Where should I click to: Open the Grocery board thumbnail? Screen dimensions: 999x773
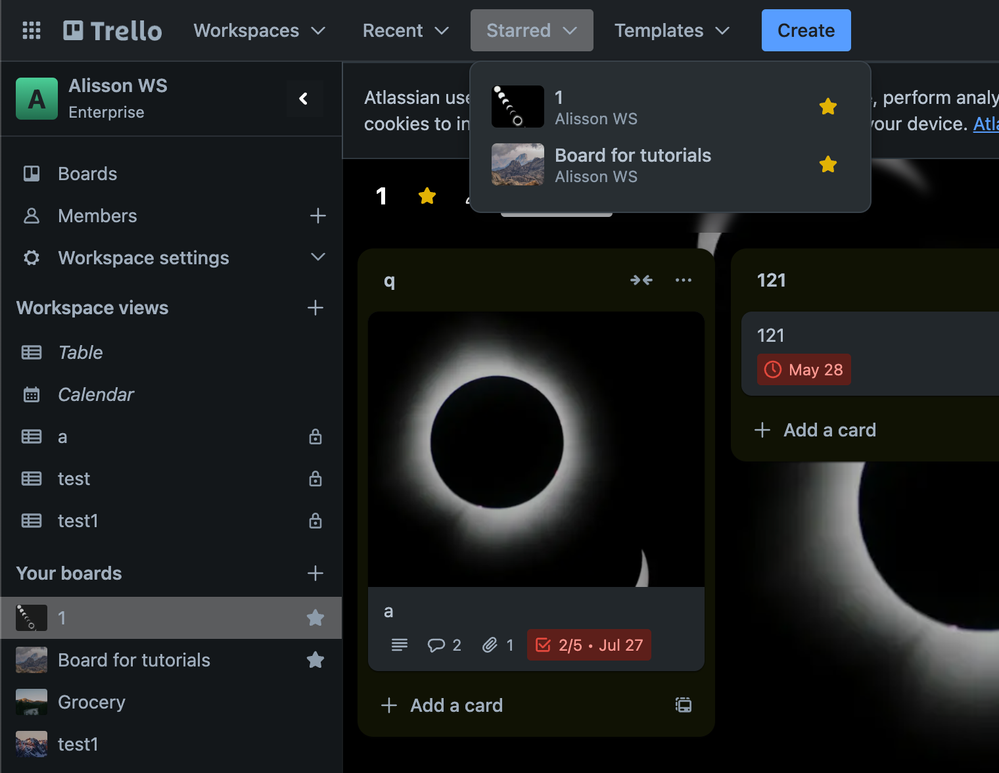pyautogui.click(x=30, y=702)
